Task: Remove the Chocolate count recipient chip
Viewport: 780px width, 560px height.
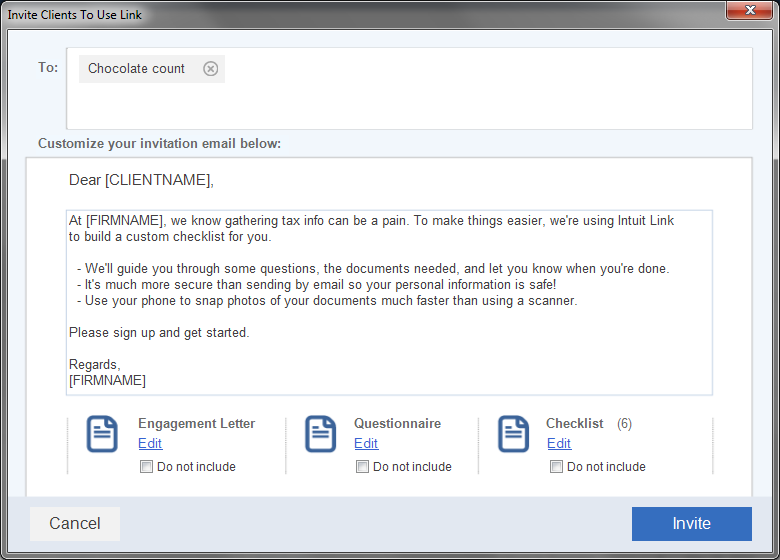Action: click(210, 69)
